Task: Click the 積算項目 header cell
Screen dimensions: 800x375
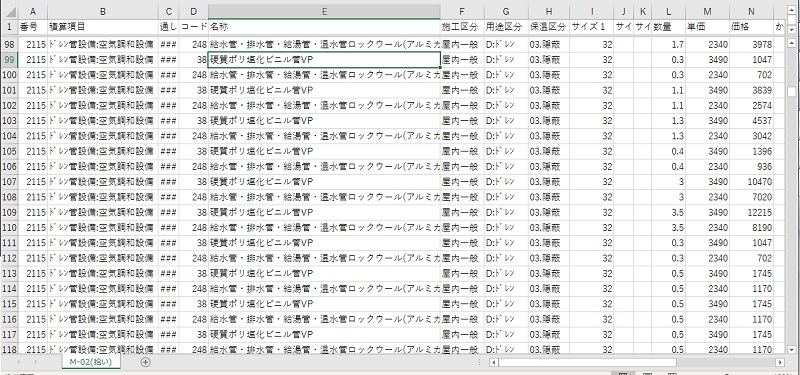Action: [x=103, y=27]
